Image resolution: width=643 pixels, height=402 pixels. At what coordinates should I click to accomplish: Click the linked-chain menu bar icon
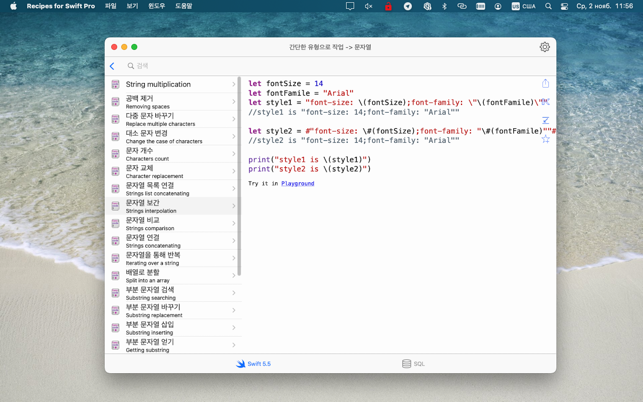click(x=462, y=6)
